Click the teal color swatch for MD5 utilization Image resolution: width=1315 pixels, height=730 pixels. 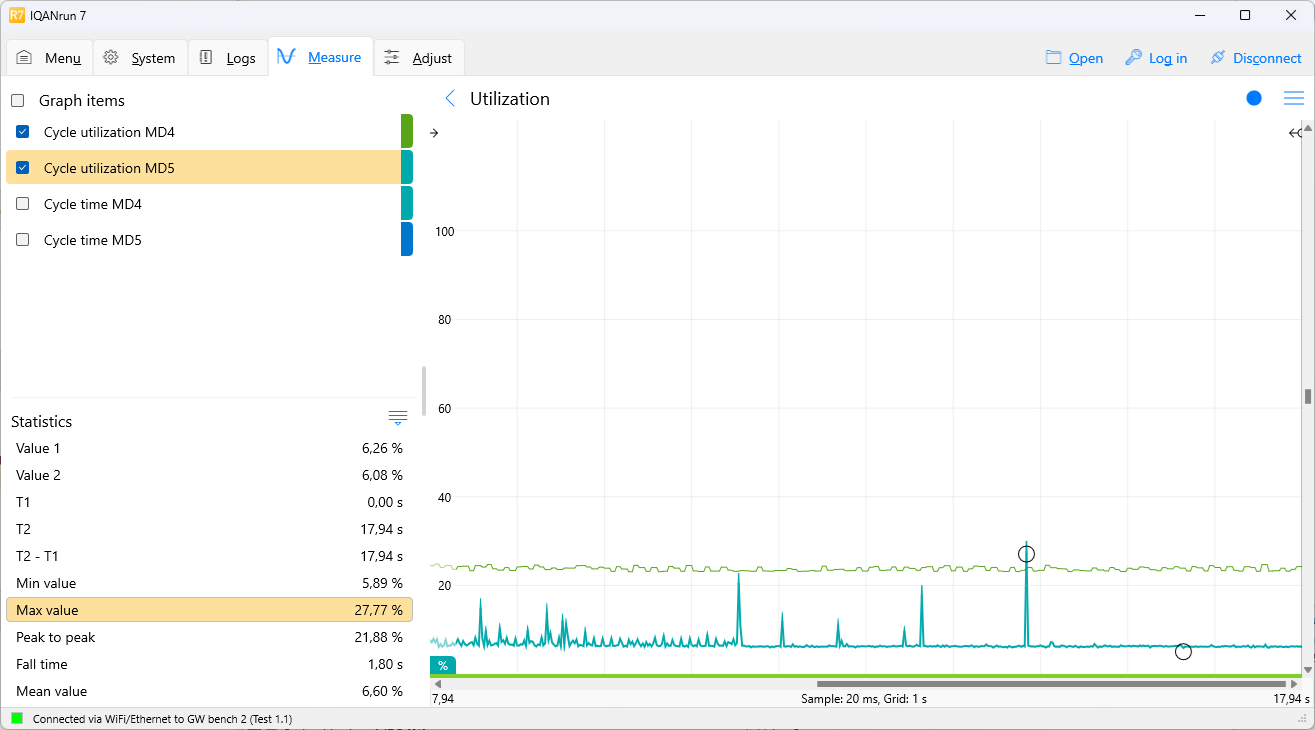(407, 168)
